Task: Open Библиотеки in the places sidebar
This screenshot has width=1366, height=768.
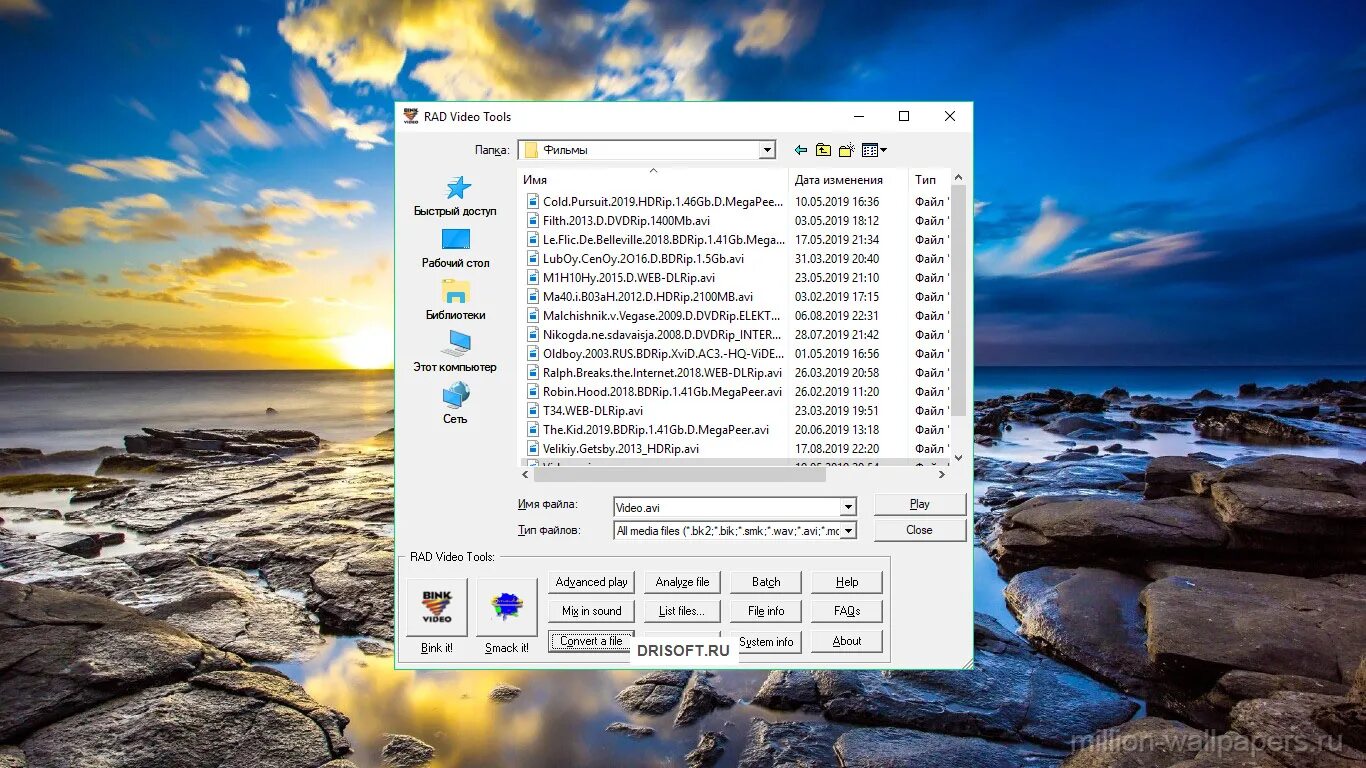Action: (x=456, y=300)
